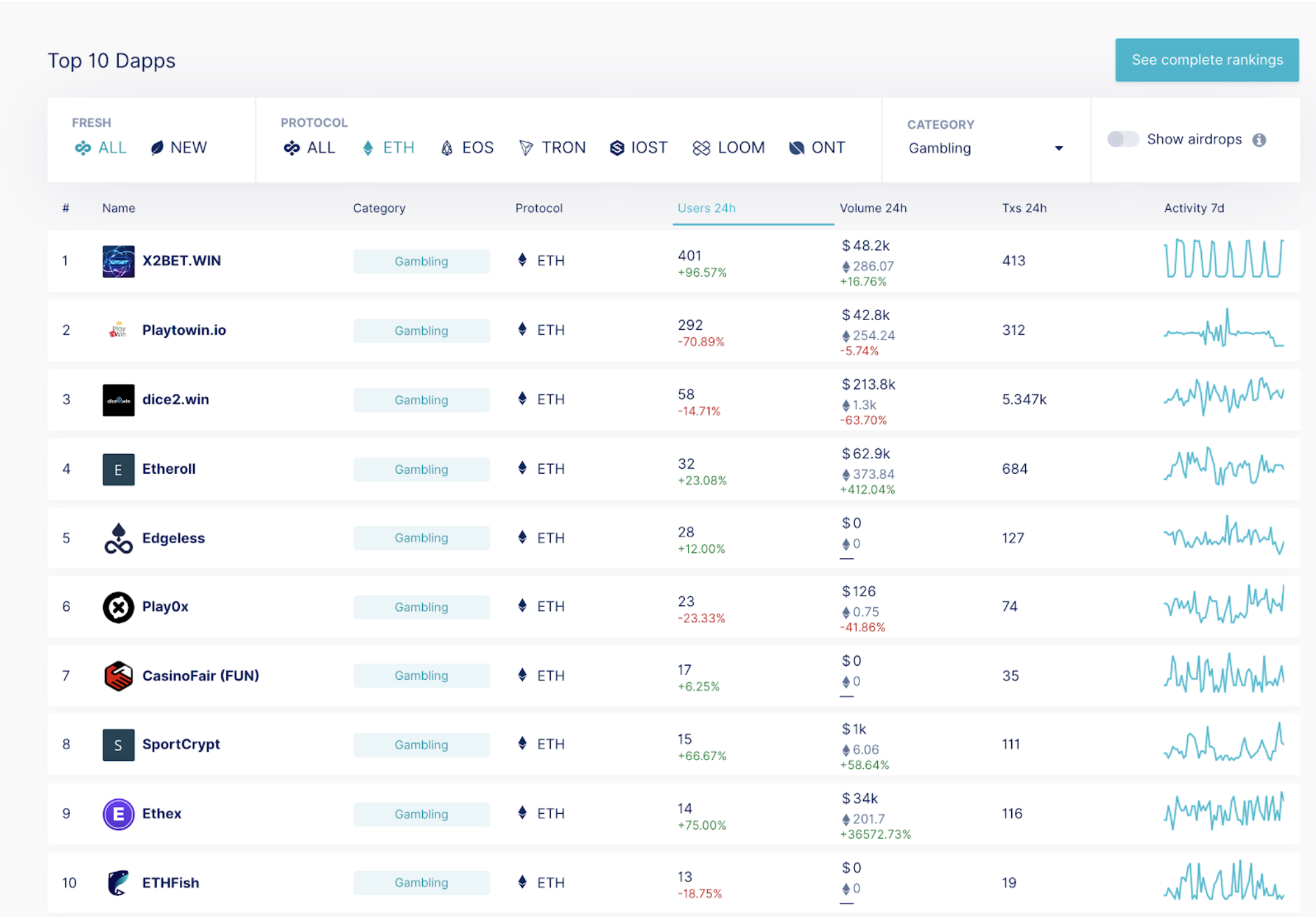Click the +36572.73% volume change

[875, 835]
